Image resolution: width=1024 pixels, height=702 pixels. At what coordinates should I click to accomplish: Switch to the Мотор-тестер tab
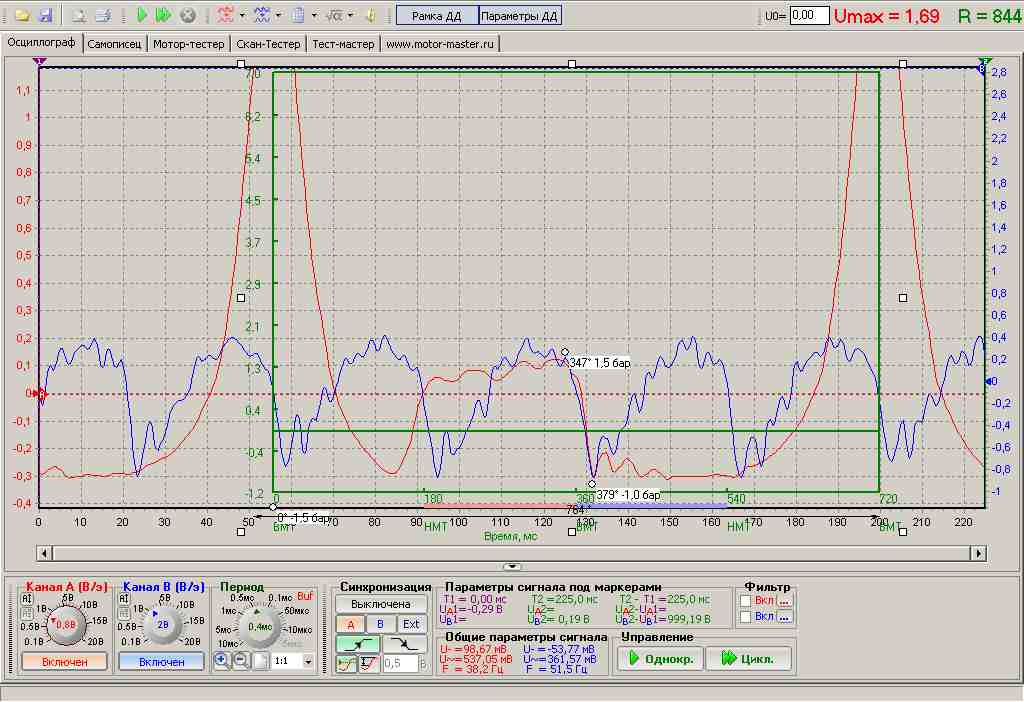coord(186,44)
